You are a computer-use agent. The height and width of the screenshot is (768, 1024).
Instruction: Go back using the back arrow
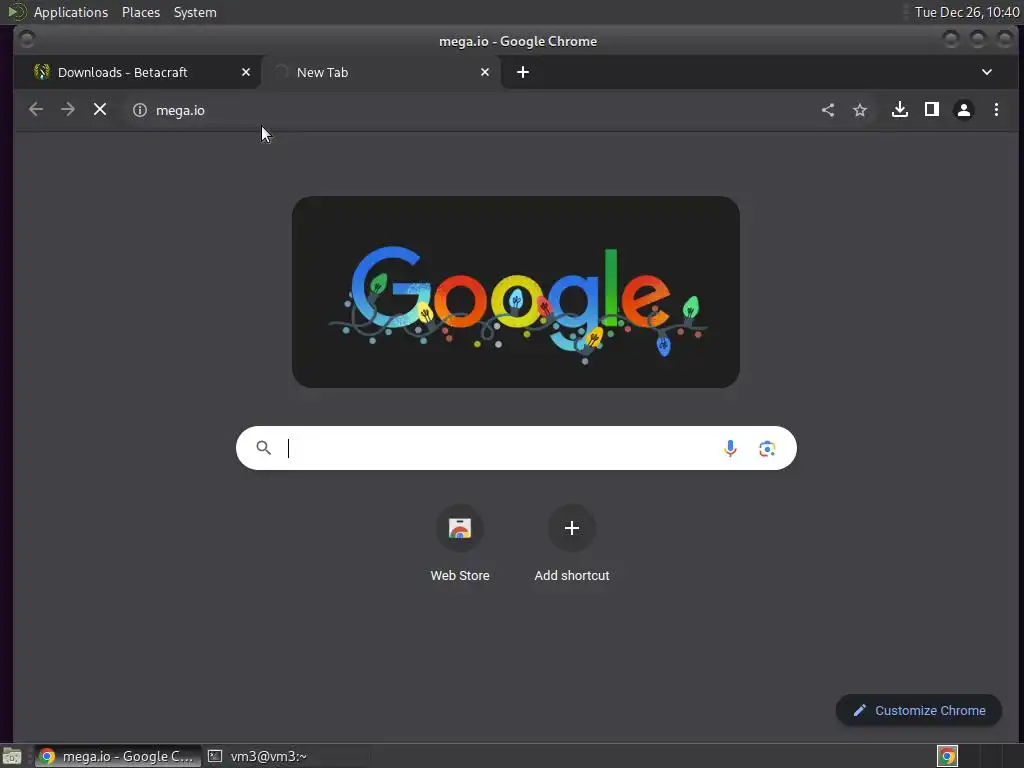point(36,110)
